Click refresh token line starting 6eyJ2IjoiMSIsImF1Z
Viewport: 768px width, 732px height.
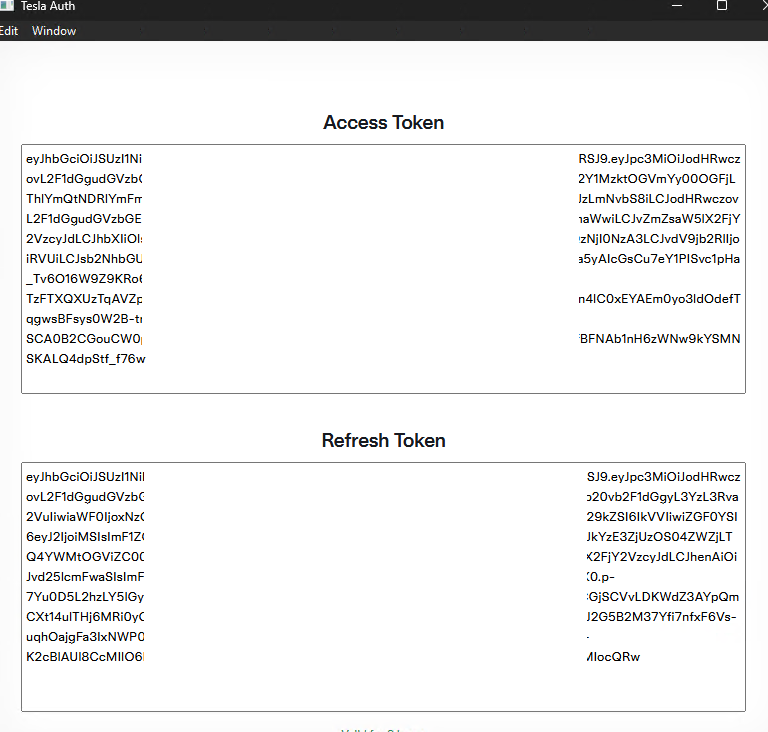coord(85,537)
